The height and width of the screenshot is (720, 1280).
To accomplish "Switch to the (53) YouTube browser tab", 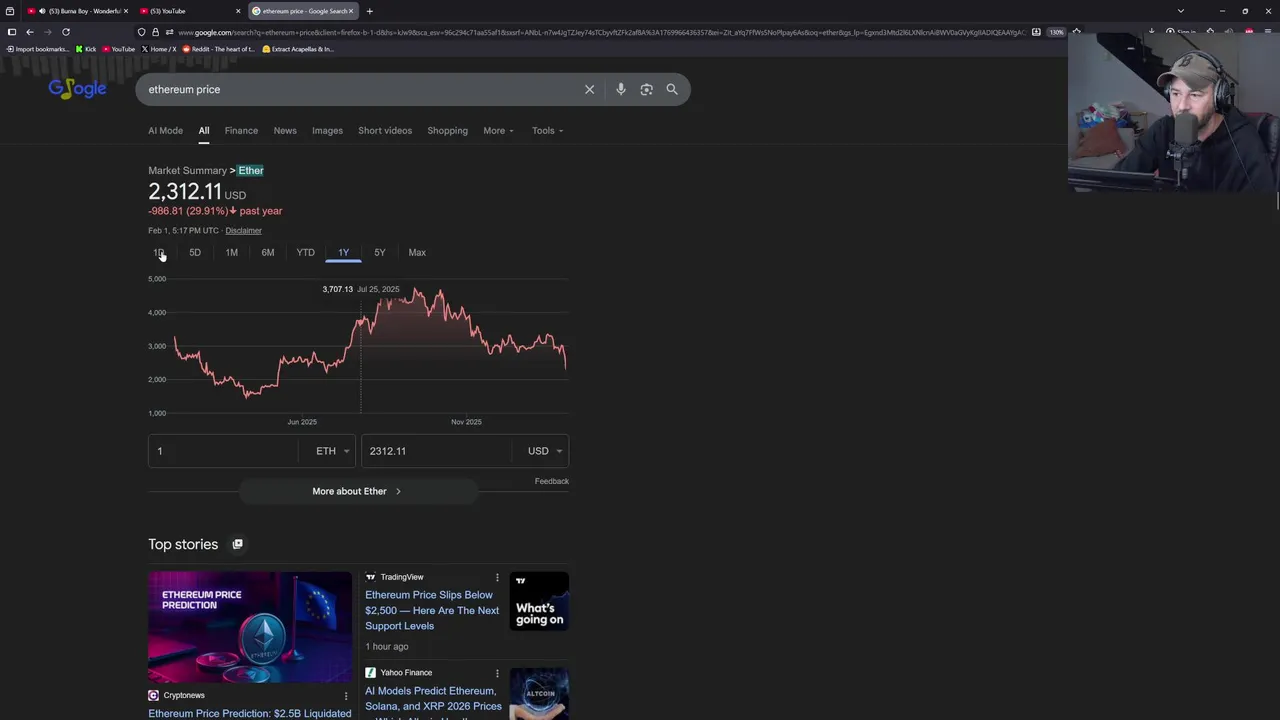I will coord(190,11).
